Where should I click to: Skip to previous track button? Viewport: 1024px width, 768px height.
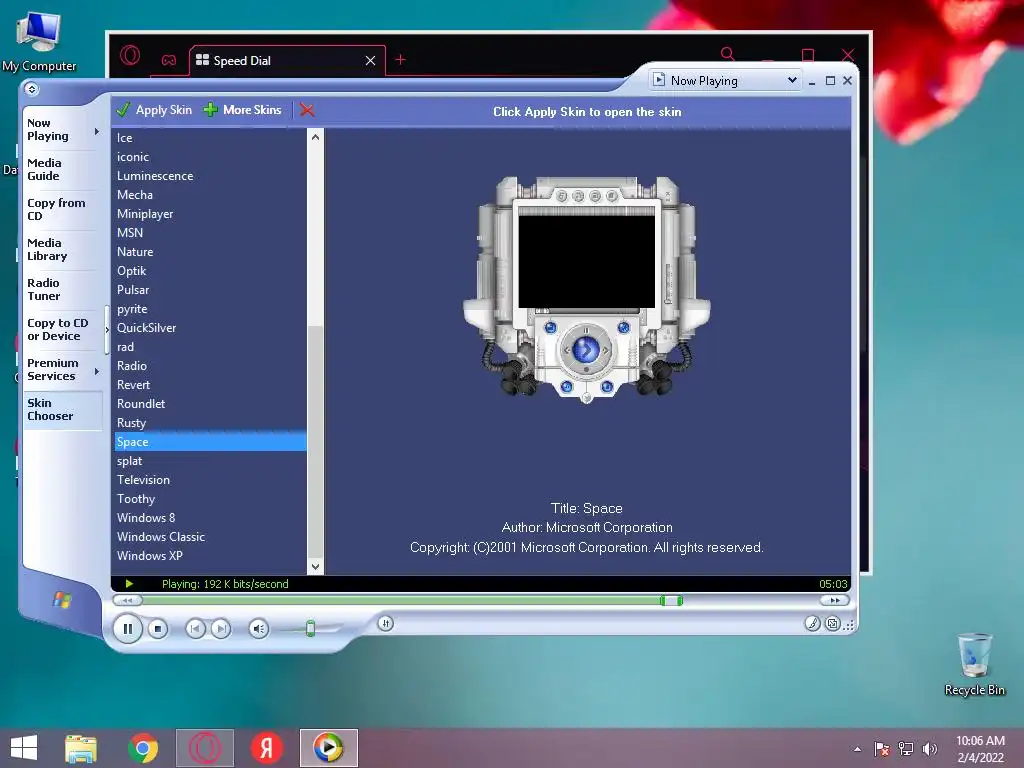(195, 629)
